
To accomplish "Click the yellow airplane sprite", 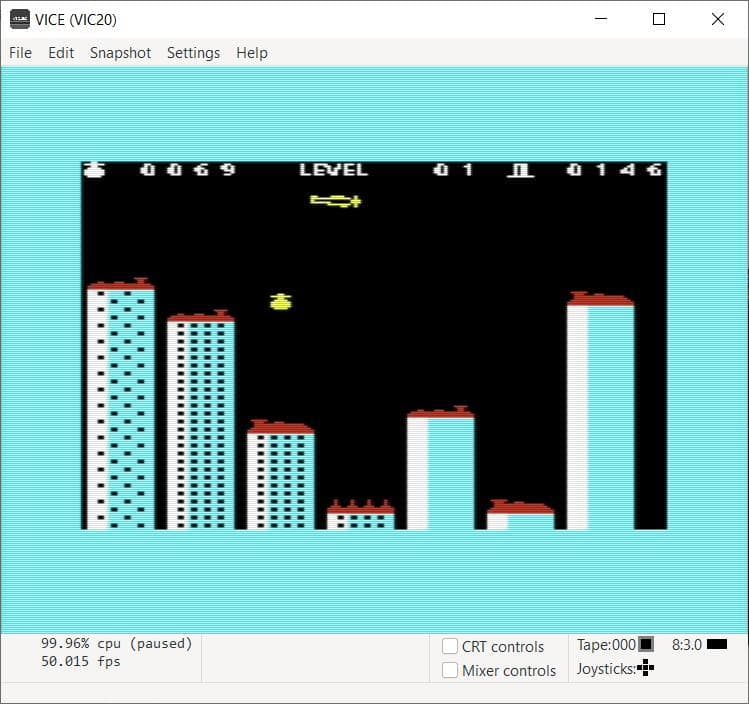I will click(336, 201).
